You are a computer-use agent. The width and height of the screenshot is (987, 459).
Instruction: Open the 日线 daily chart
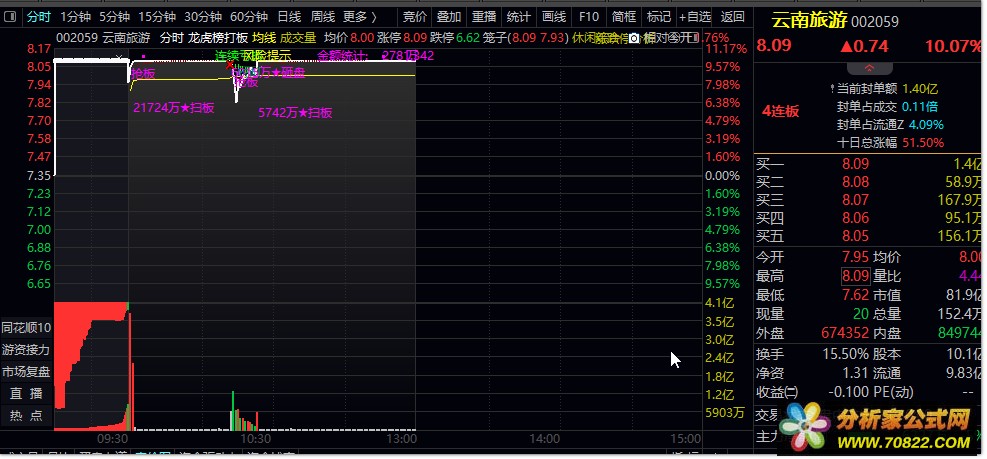(289, 17)
